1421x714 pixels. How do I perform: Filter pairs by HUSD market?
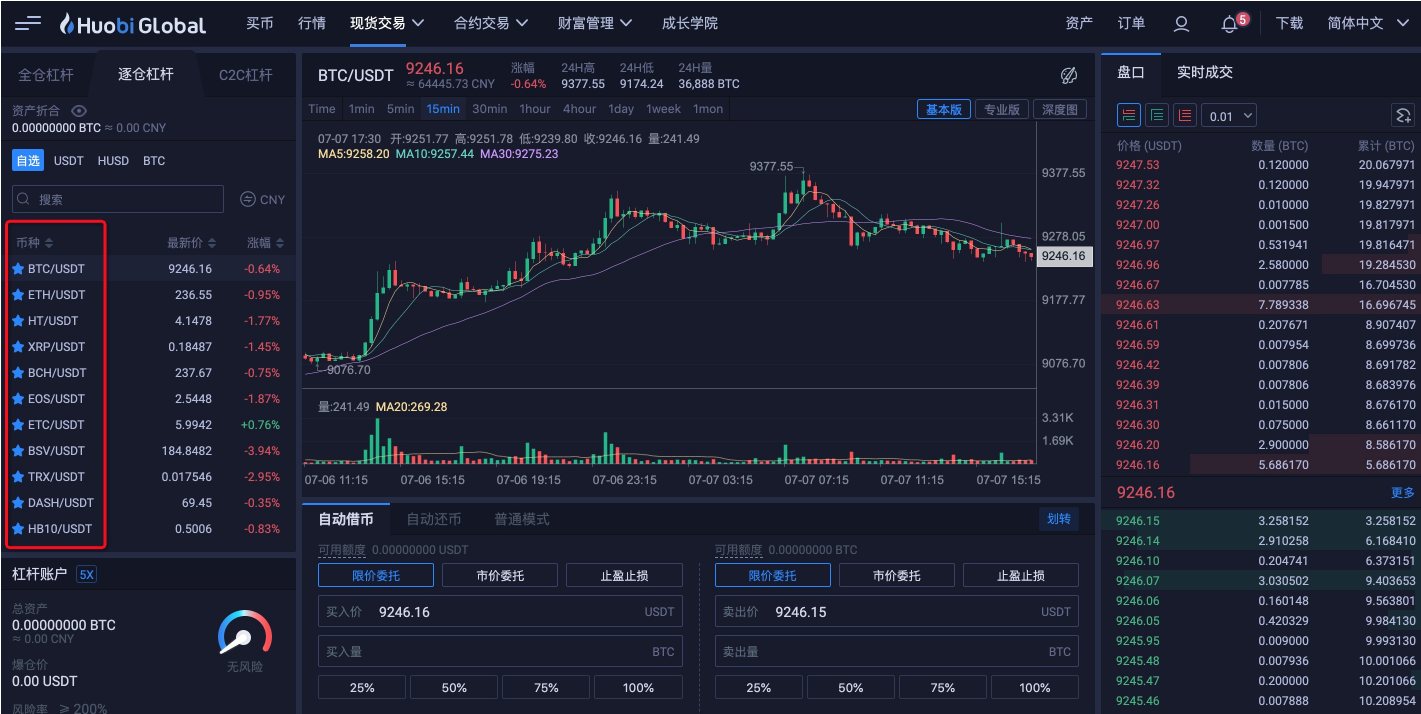point(113,161)
